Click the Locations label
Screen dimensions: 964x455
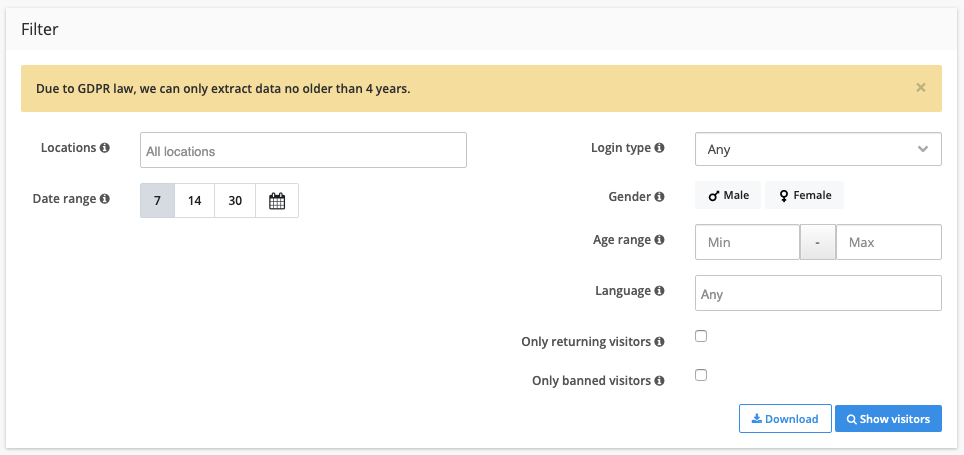[68, 148]
